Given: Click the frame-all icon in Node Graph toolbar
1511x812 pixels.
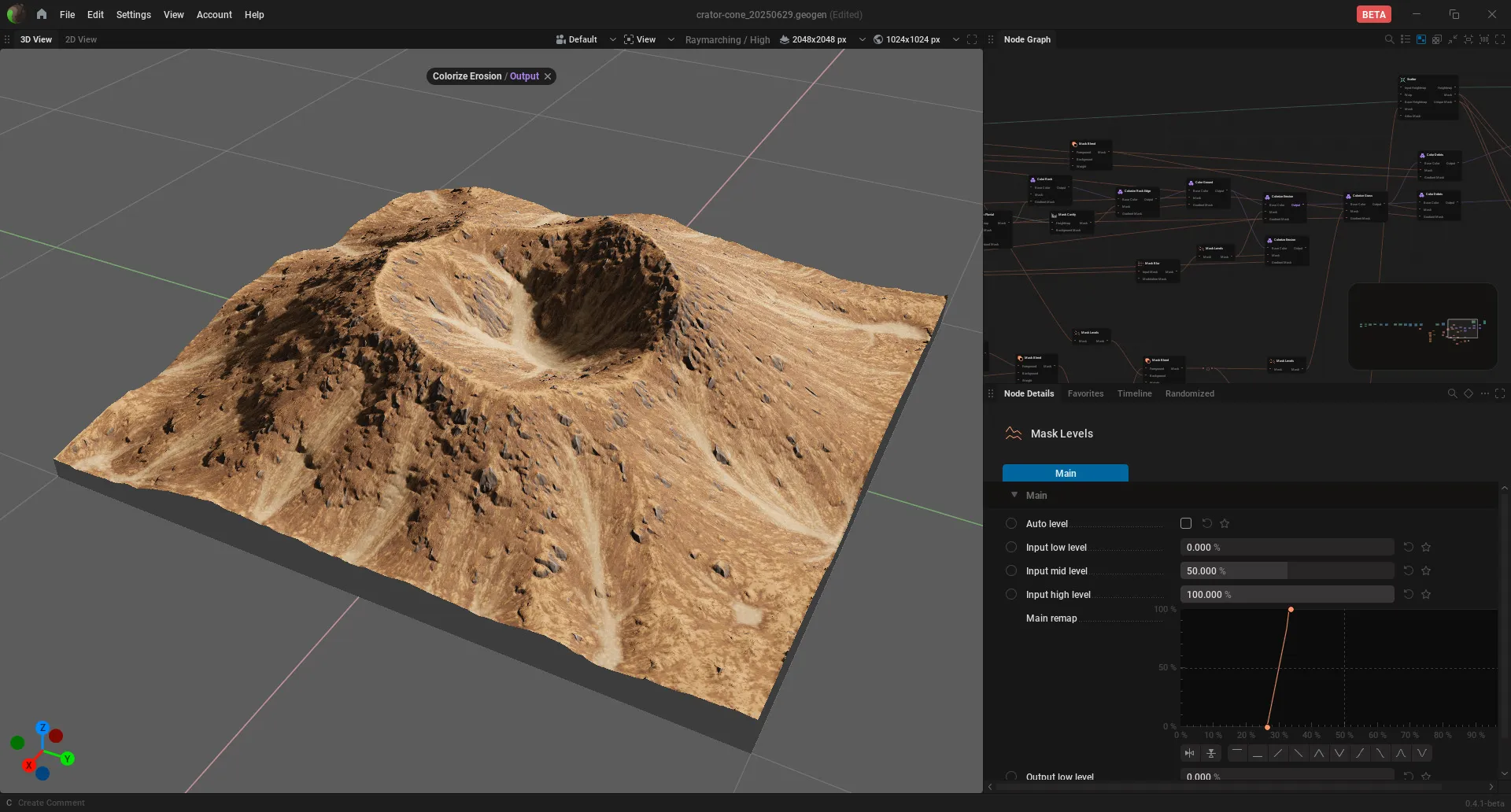Looking at the screenshot, I should [x=1469, y=39].
